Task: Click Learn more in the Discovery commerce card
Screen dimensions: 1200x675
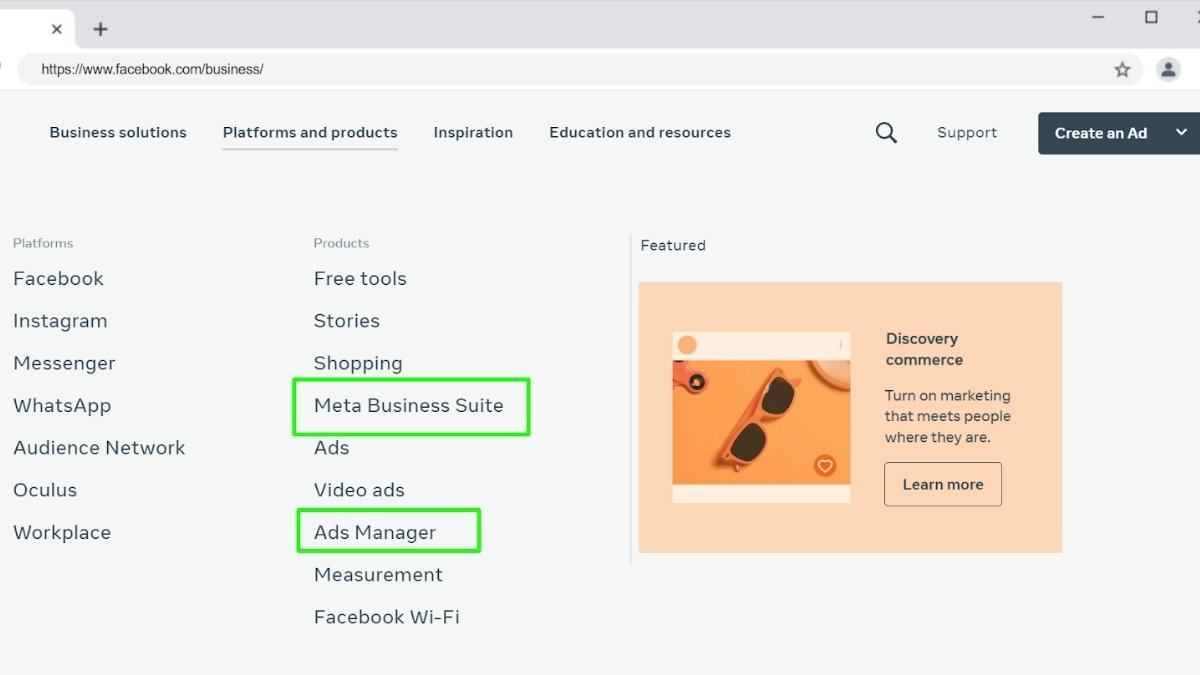Action: (x=942, y=484)
